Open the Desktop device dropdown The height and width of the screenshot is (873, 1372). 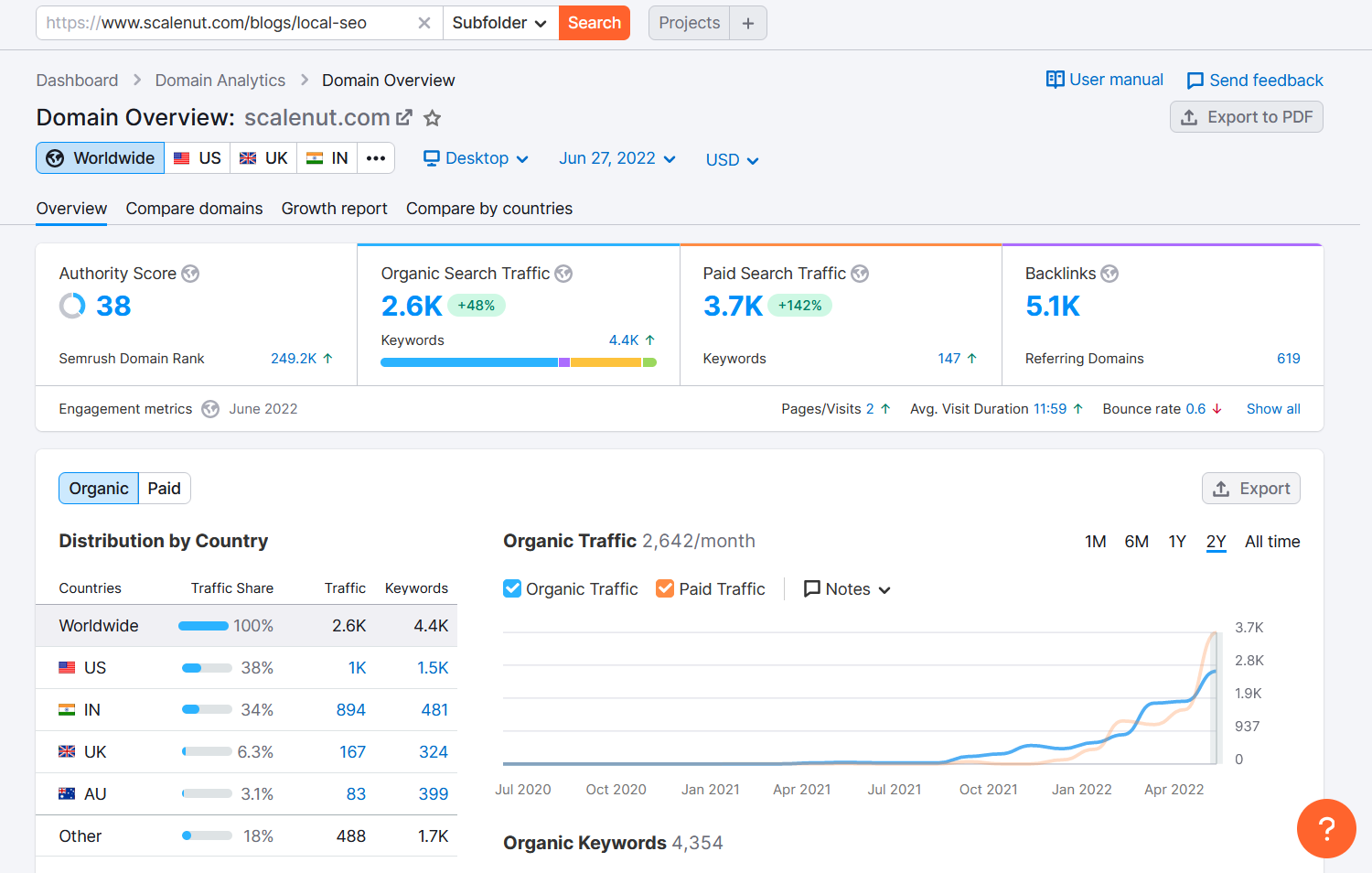pos(476,158)
